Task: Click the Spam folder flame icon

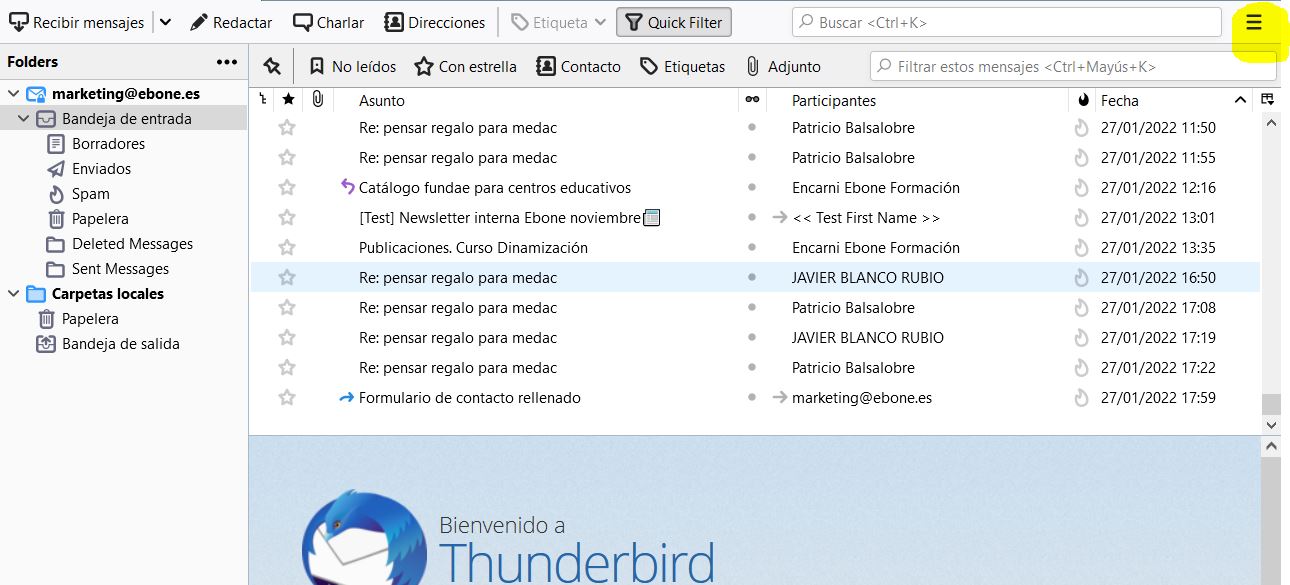Action: (56, 194)
